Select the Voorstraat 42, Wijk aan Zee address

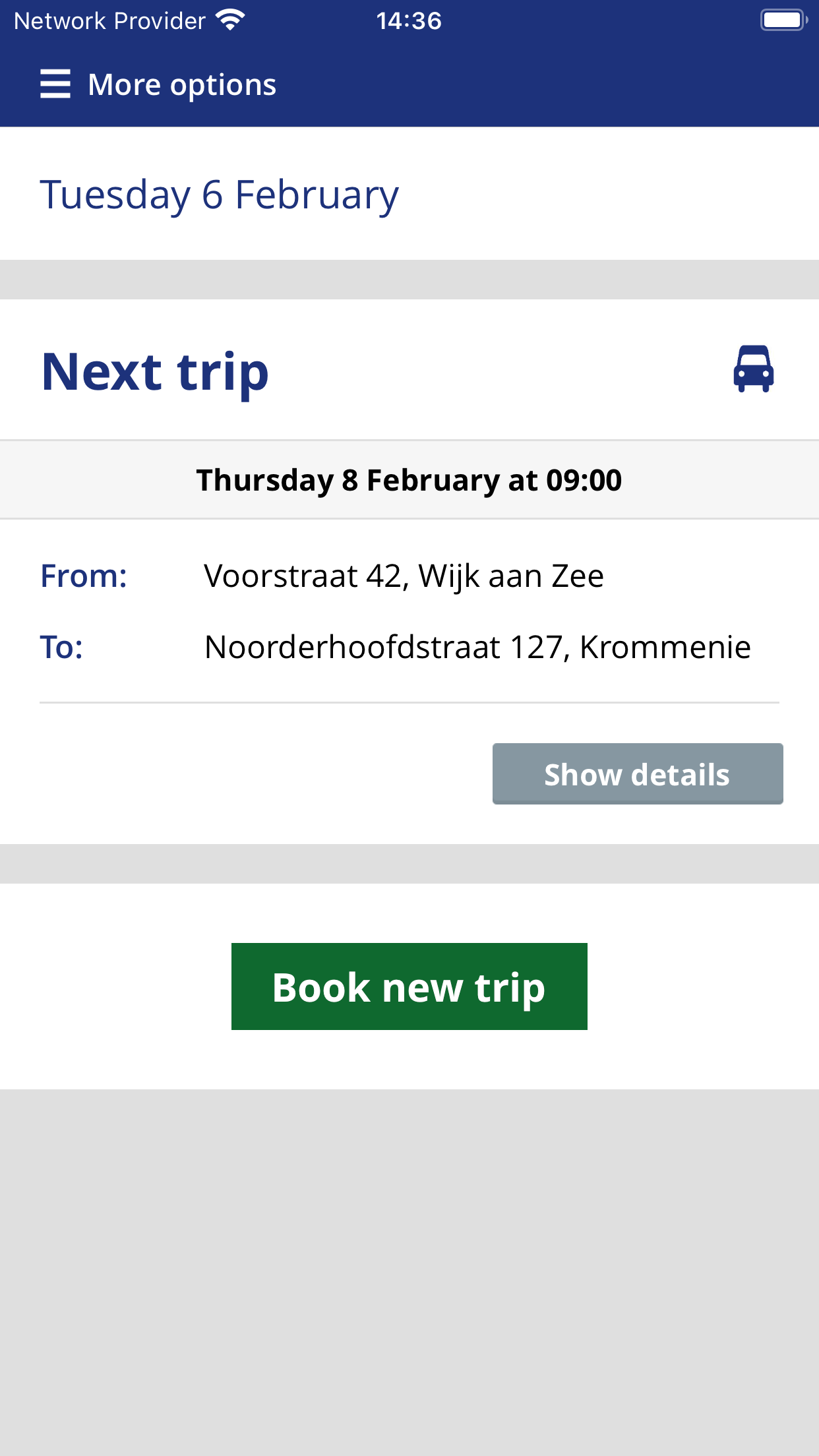404,576
